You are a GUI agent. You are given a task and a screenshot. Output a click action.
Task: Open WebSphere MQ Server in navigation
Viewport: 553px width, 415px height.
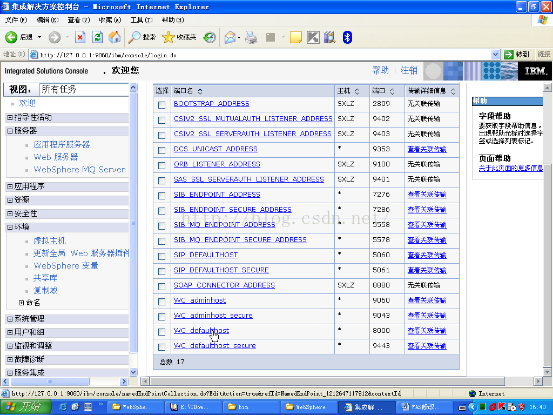click(79, 170)
